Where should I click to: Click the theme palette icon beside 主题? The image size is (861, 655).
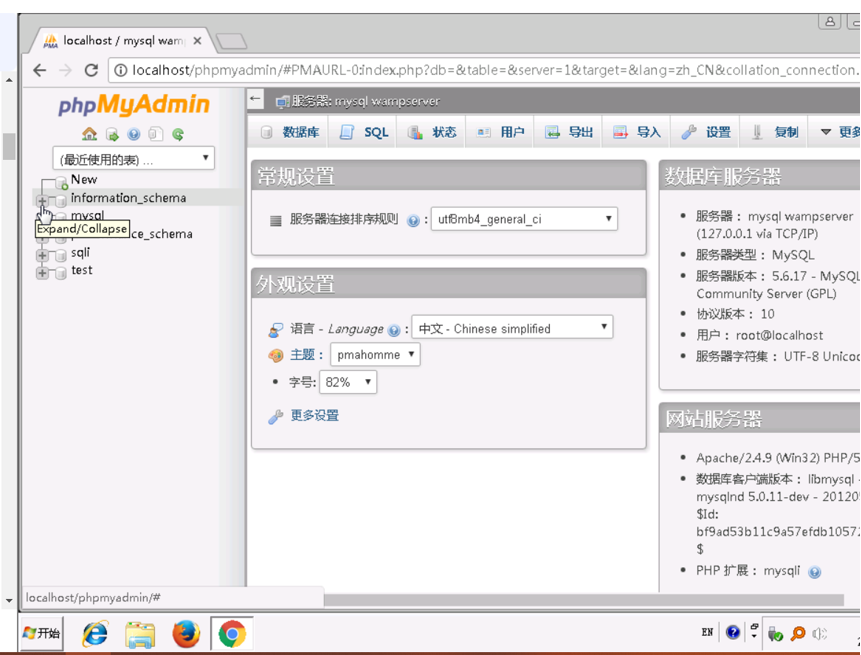point(276,356)
